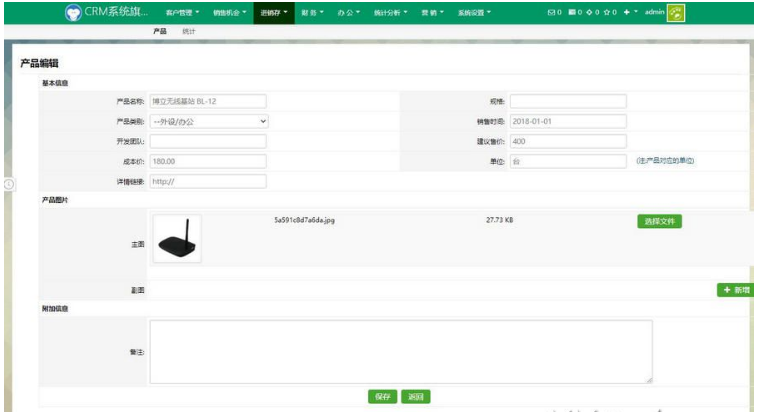The width and height of the screenshot is (760, 412).
Task: Click the 建议售价 input field
Action: click(568, 142)
